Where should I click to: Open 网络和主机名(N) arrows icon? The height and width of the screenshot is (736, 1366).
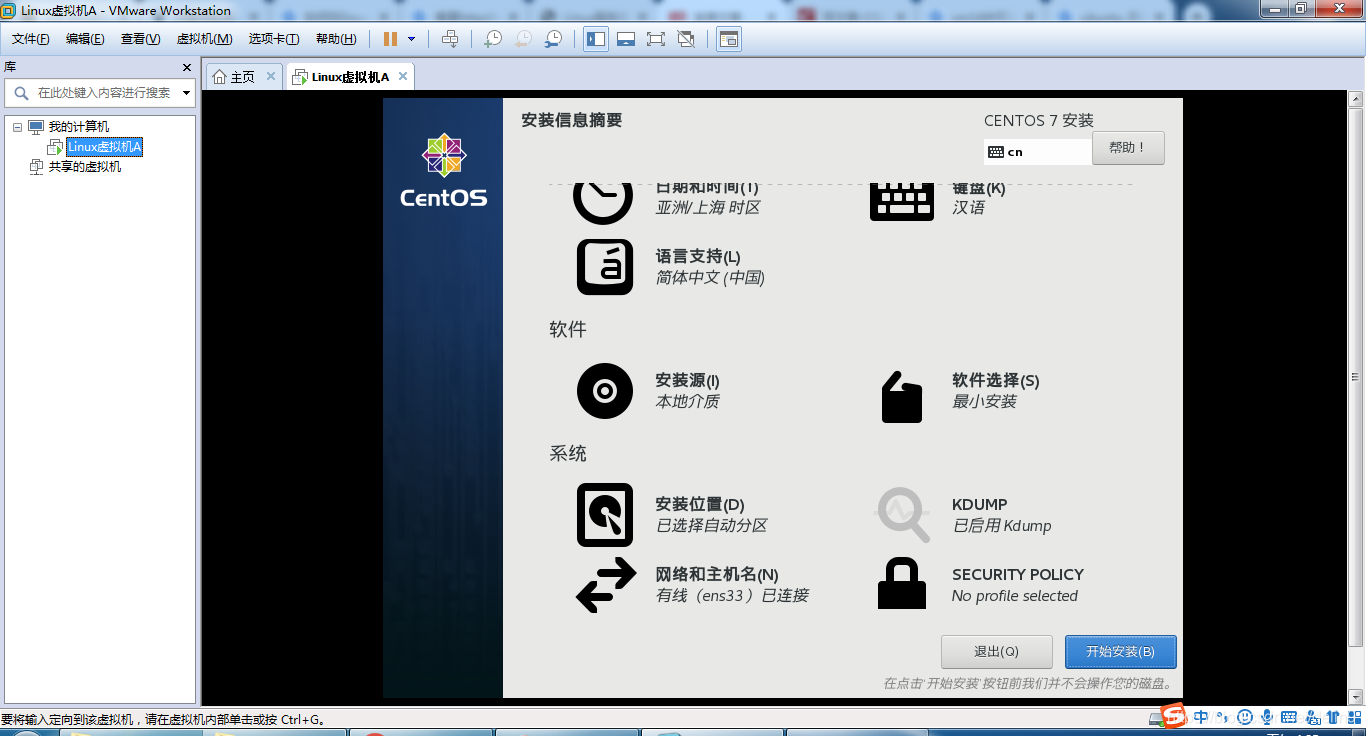click(606, 585)
